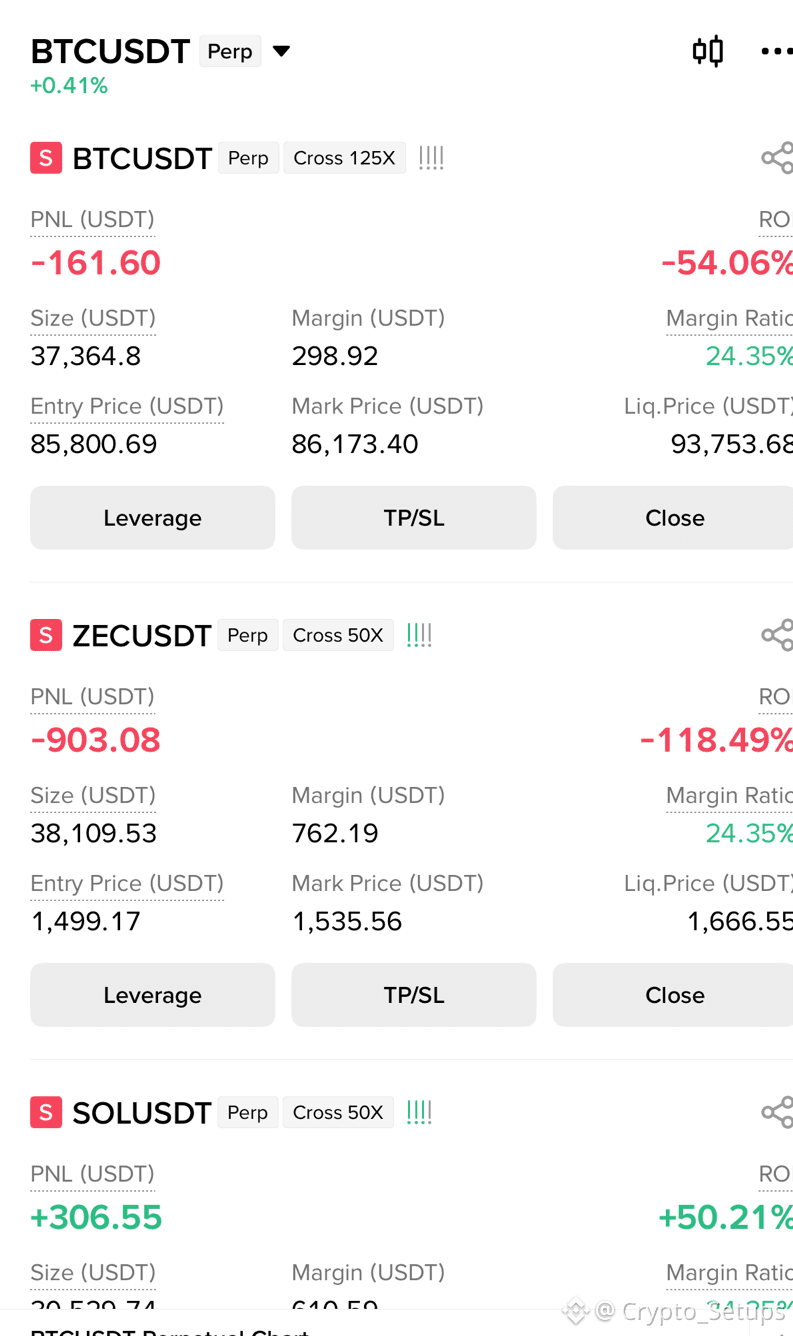Expand the BTCUSDT Perp symbol dropdown arrow
The width and height of the screenshot is (793, 1336).
click(x=282, y=51)
